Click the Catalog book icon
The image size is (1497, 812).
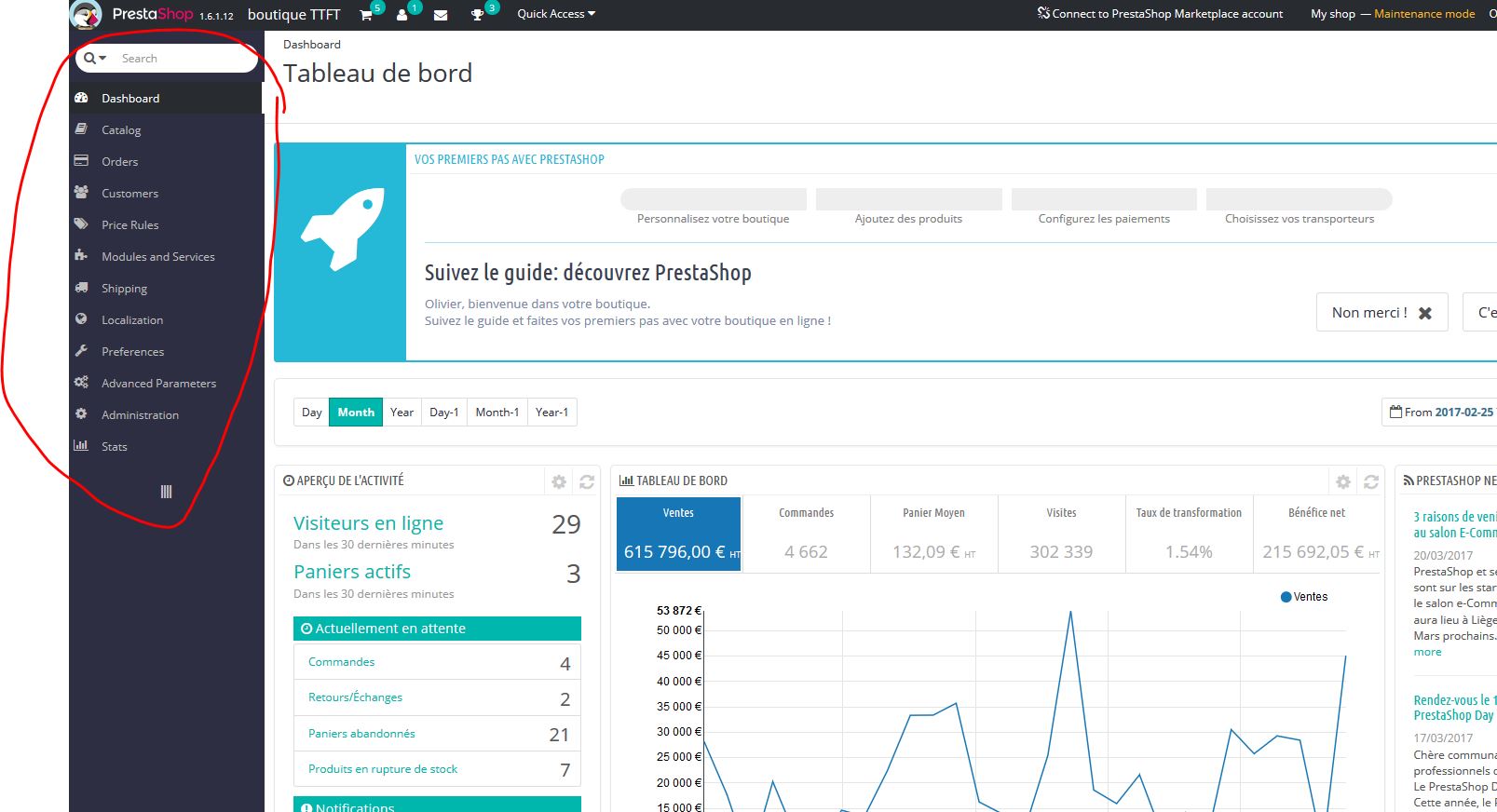pos(81,129)
